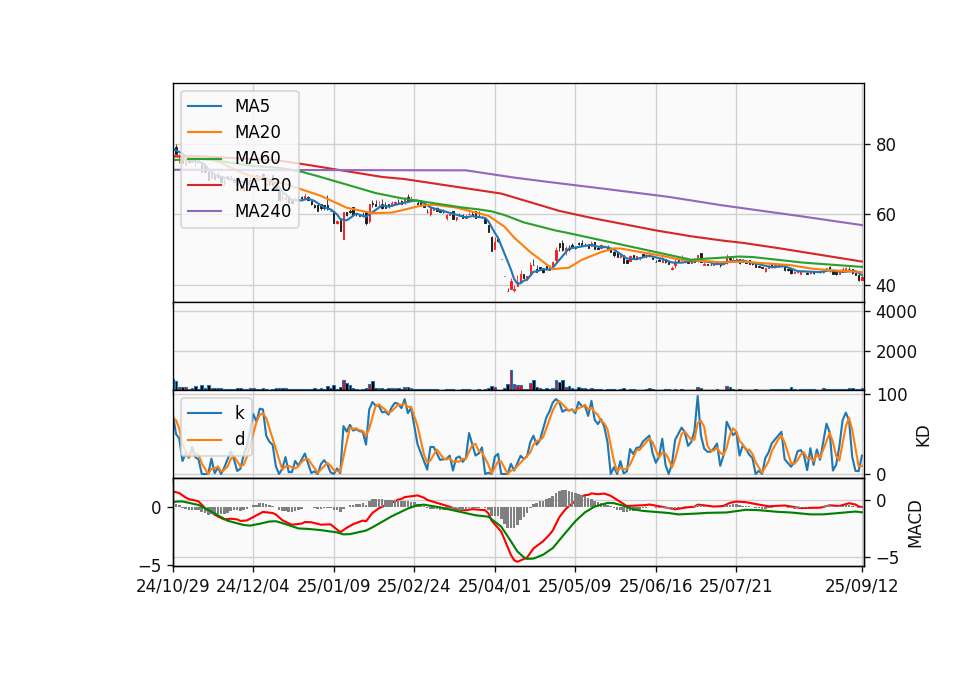The height and width of the screenshot is (690, 960).
Task: Click the price axis value 60
Action: (886, 216)
